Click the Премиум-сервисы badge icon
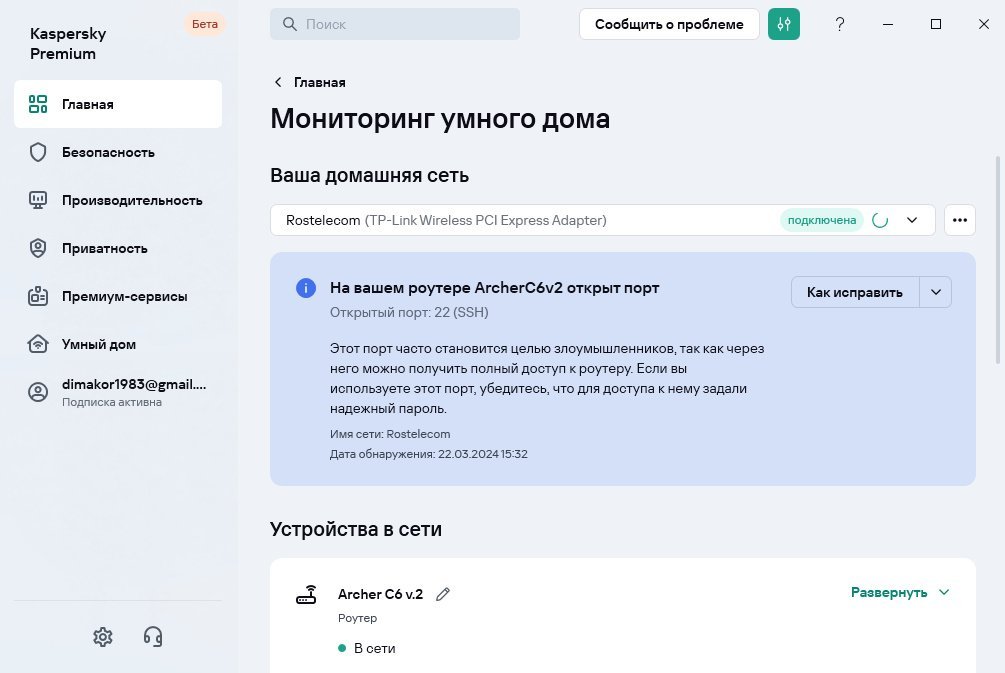The image size is (1005, 673). coord(38,296)
